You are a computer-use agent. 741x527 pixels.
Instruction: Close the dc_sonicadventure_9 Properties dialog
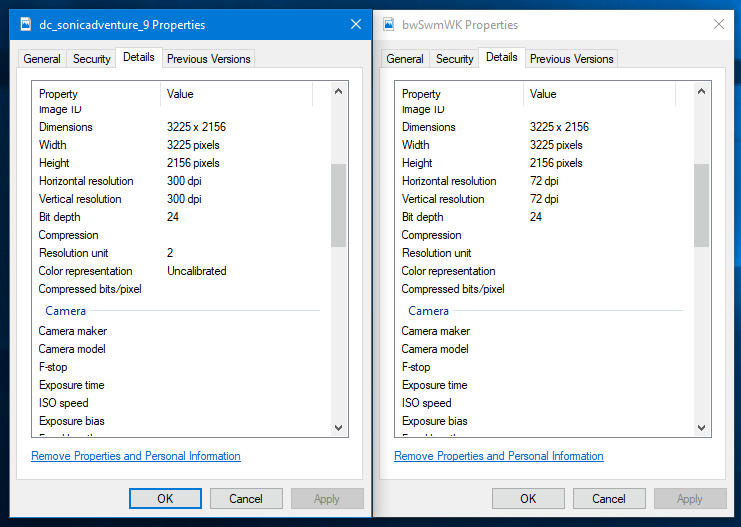(x=356, y=23)
